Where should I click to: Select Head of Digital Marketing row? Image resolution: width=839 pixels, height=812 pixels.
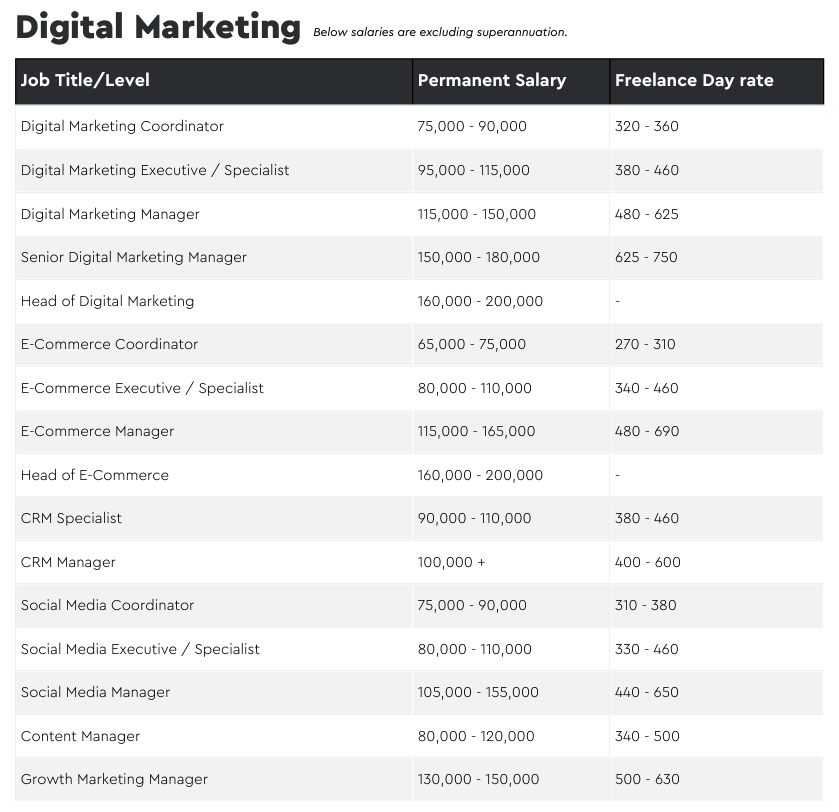click(419, 301)
